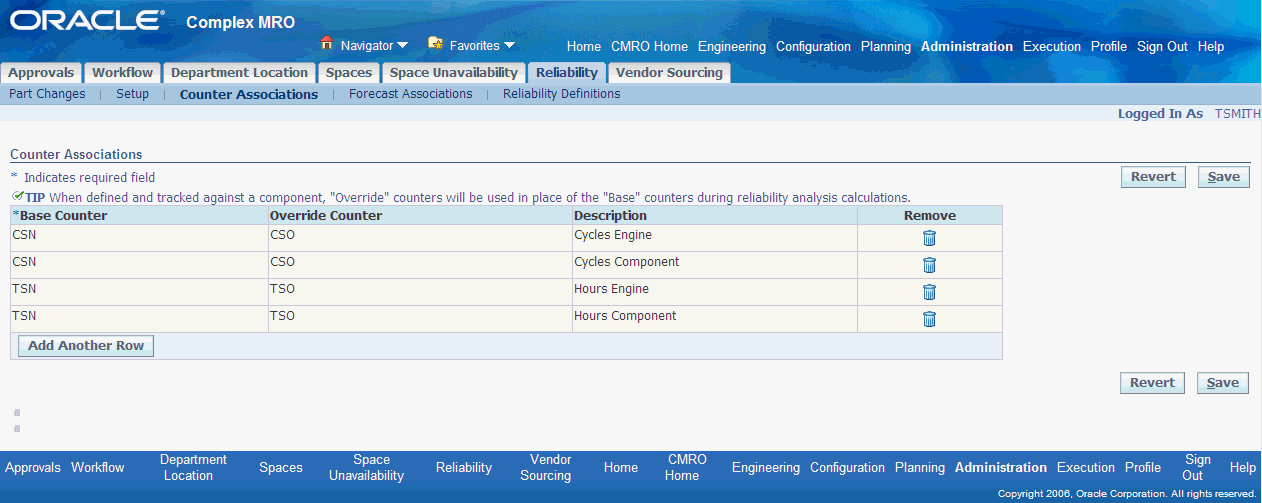The height and width of the screenshot is (503, 1262).
Task: Remove Hours Component row with trash icon
Action: [929, 319]
